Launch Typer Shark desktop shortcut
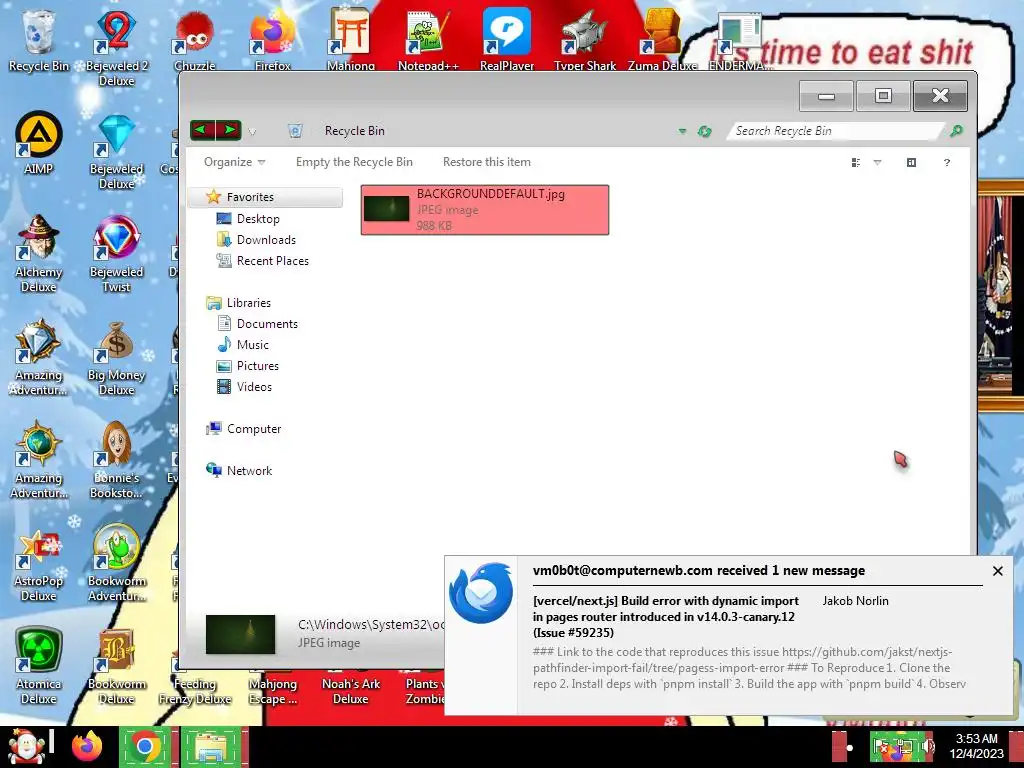The height and width of the screenshot is (768, 1024). pyautogui.click(x=584, y=39)
